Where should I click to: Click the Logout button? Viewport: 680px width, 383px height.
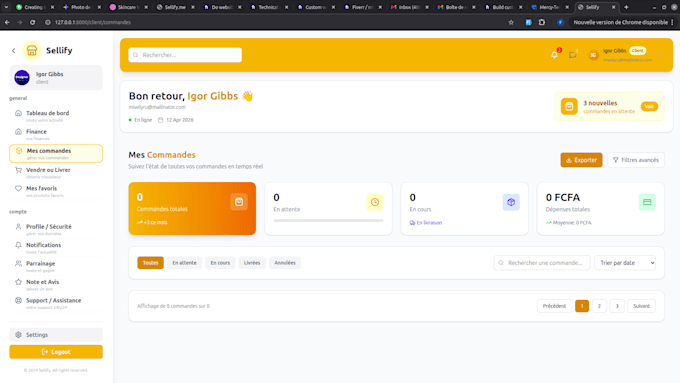click(x=56, y=352)
